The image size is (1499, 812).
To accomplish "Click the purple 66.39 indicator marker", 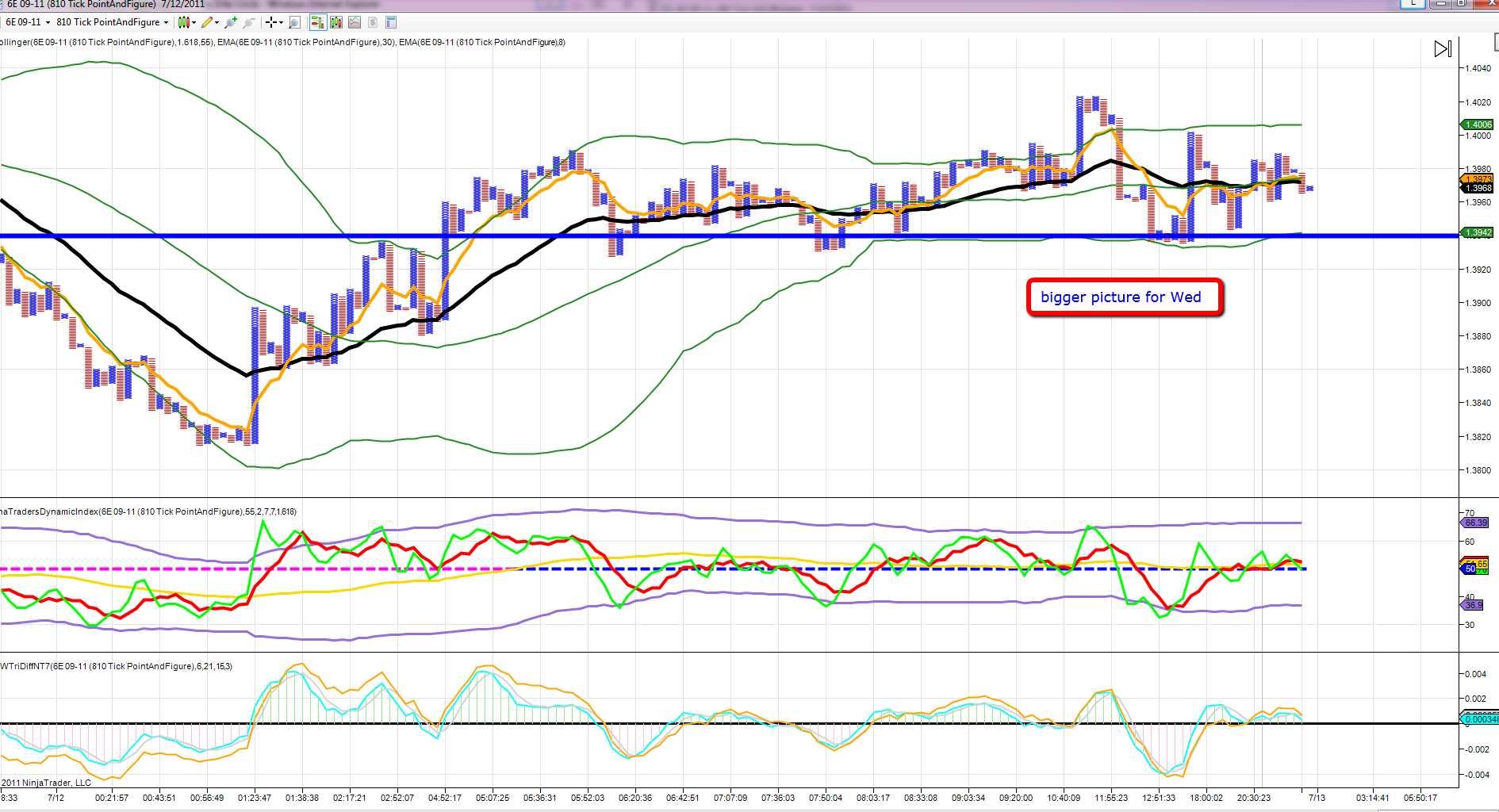I will [1475, 523].
